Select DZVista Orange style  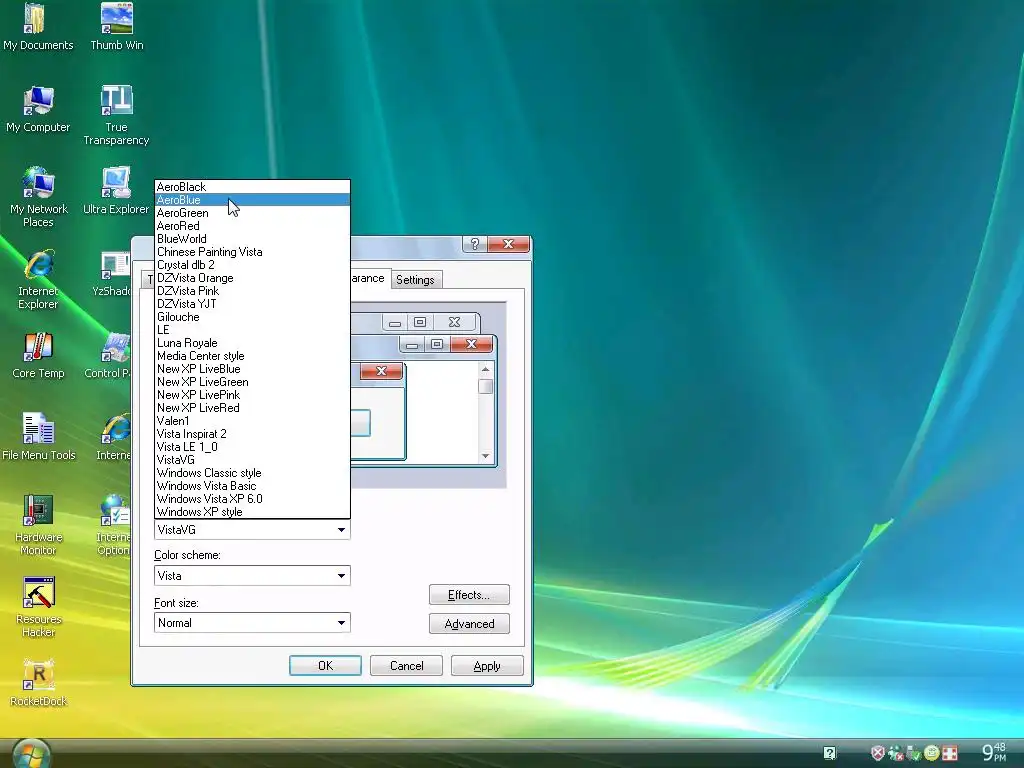pyautogui.click(x=252, y=278)
